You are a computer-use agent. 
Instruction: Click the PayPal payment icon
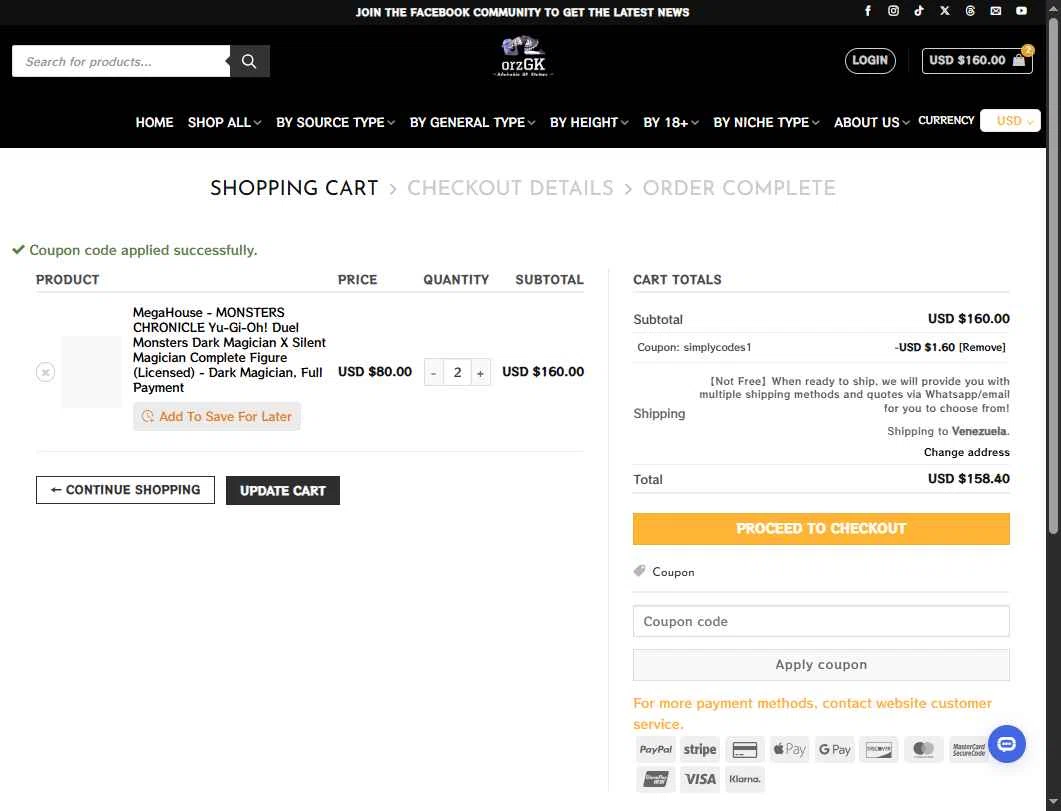pos(656,749)
